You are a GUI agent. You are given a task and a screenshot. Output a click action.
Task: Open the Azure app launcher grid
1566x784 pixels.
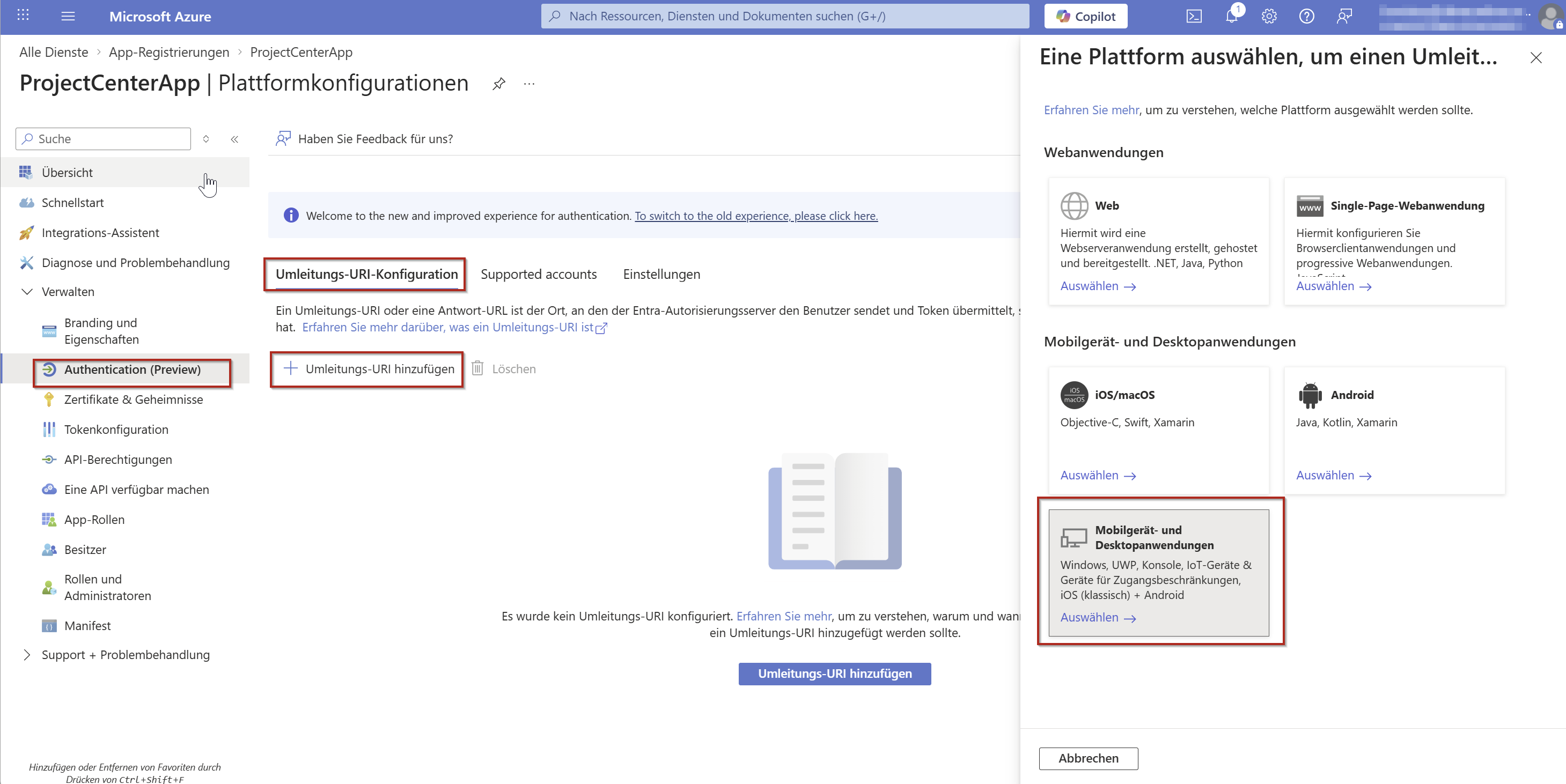(23, 16)
